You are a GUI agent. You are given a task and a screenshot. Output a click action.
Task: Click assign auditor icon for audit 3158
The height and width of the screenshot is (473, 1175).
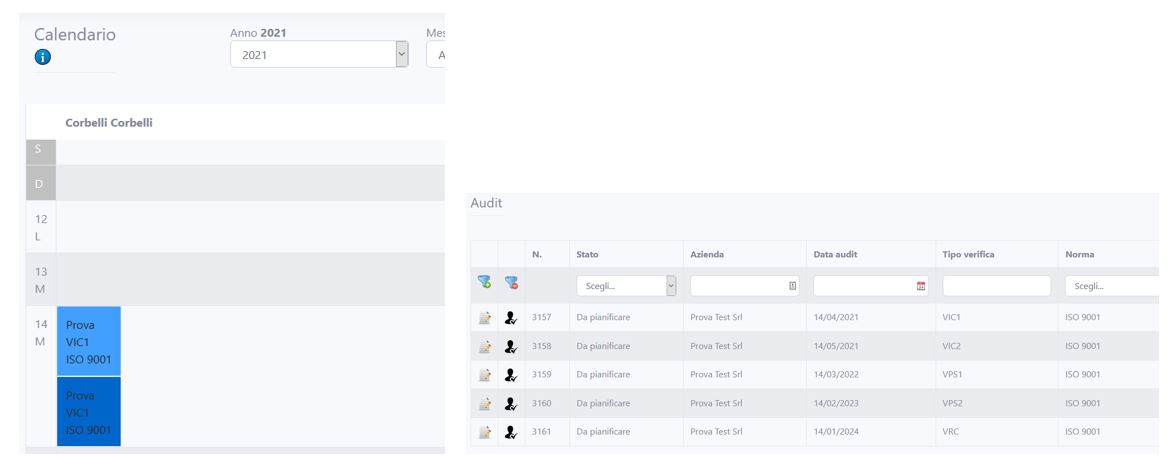(511, 347)
